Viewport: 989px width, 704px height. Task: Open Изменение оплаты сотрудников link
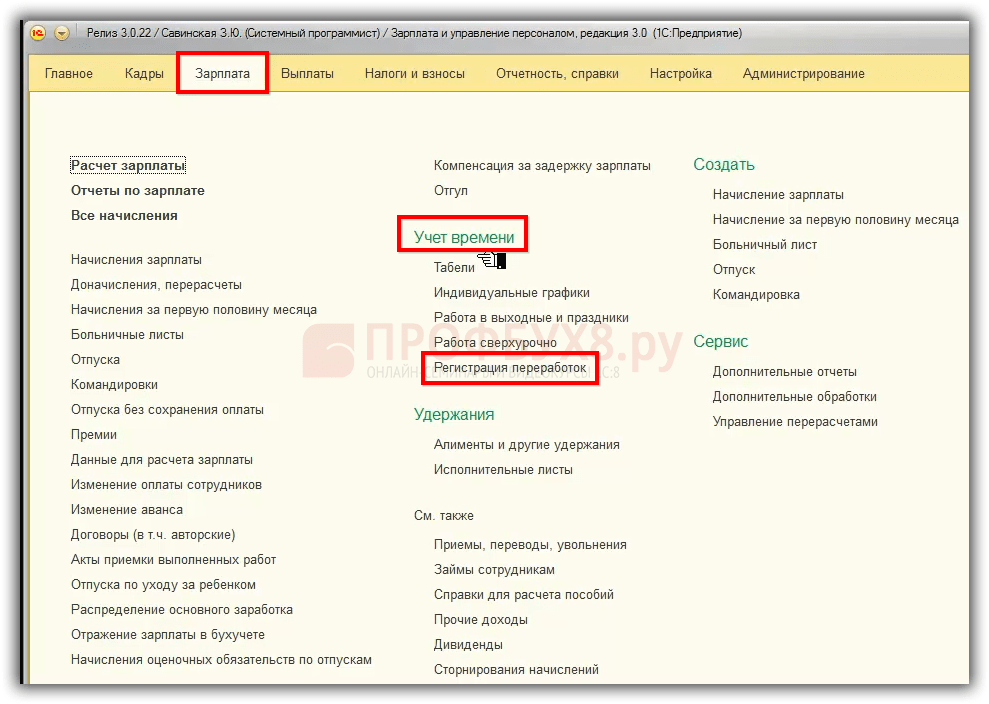[x=167, y=485]
